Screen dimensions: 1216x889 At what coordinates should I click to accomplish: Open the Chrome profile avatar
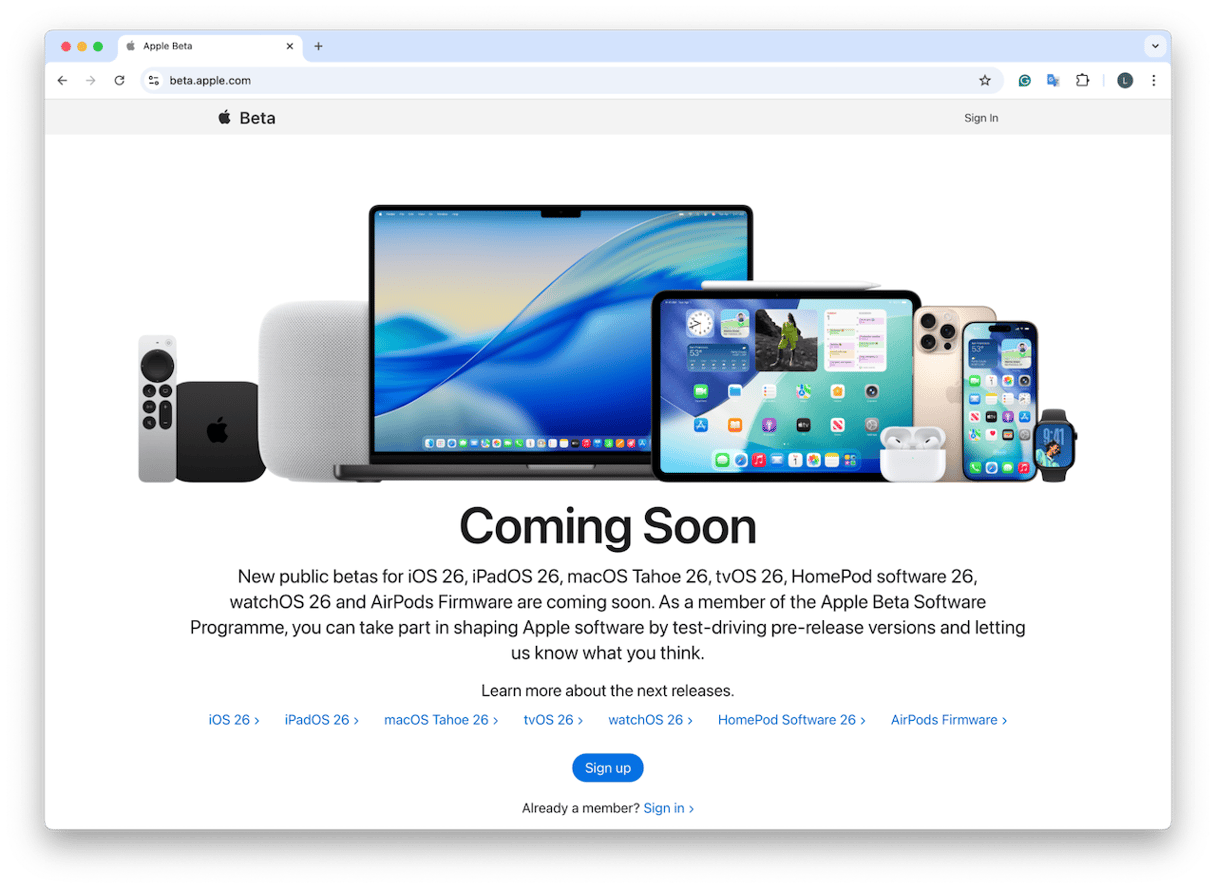pos(1125,81)
